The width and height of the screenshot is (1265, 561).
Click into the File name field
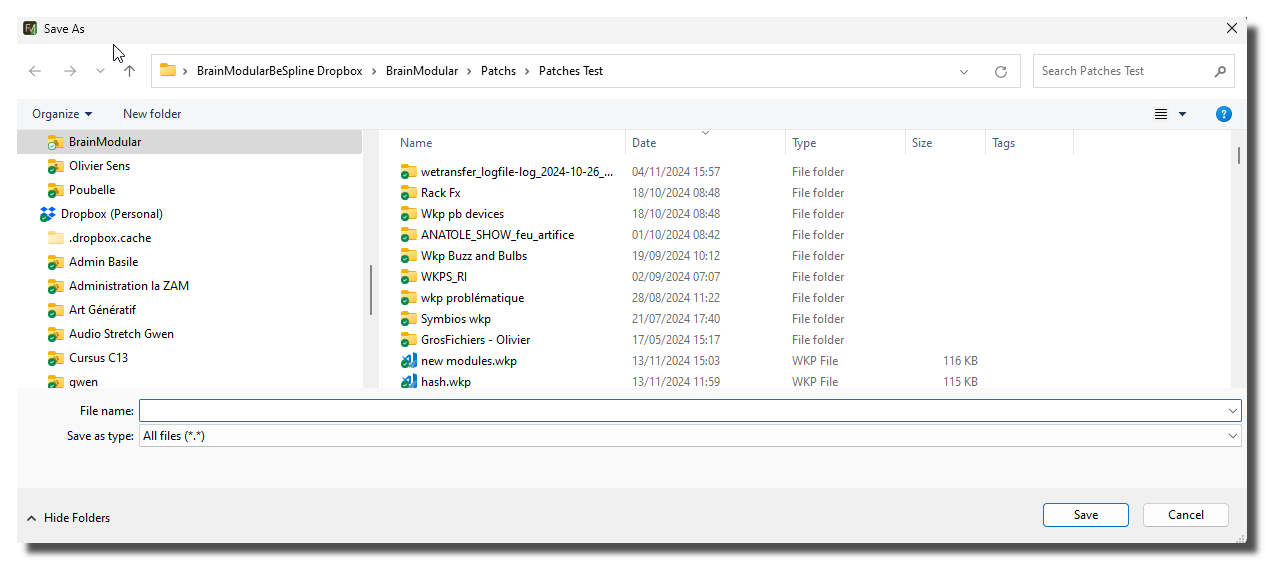682,411
